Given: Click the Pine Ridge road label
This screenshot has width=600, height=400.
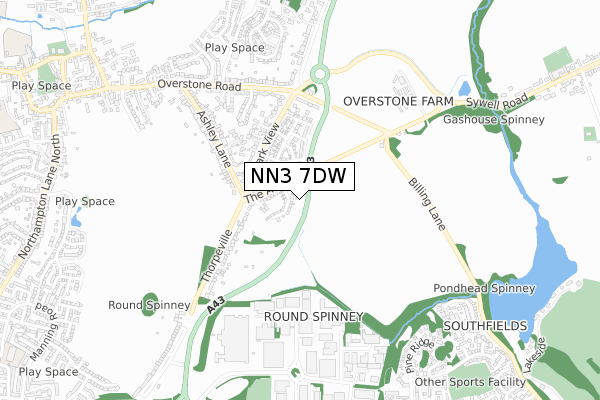Looking at the screenshot, I should pyautogui.click(x=416, y=356).
